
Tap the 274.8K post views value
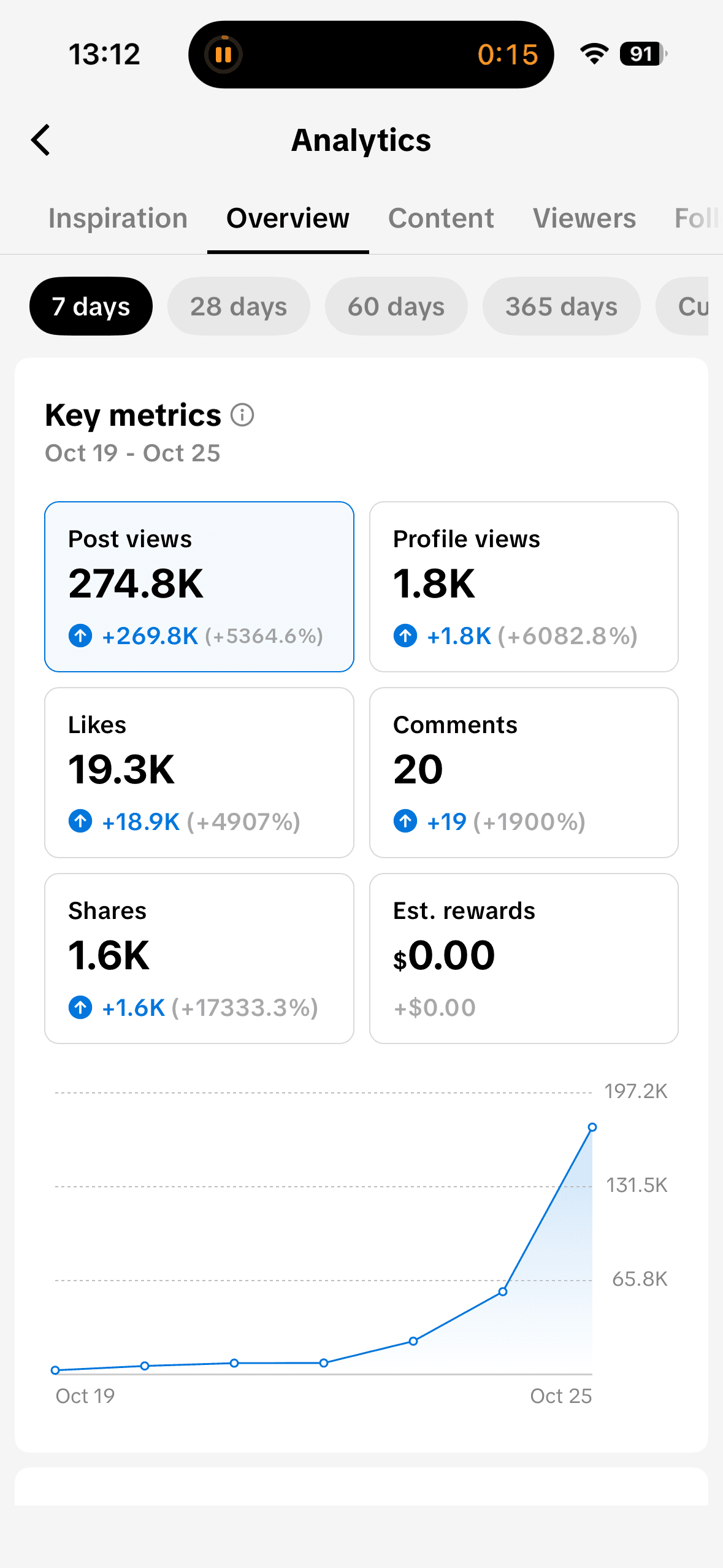coord(136,583)
